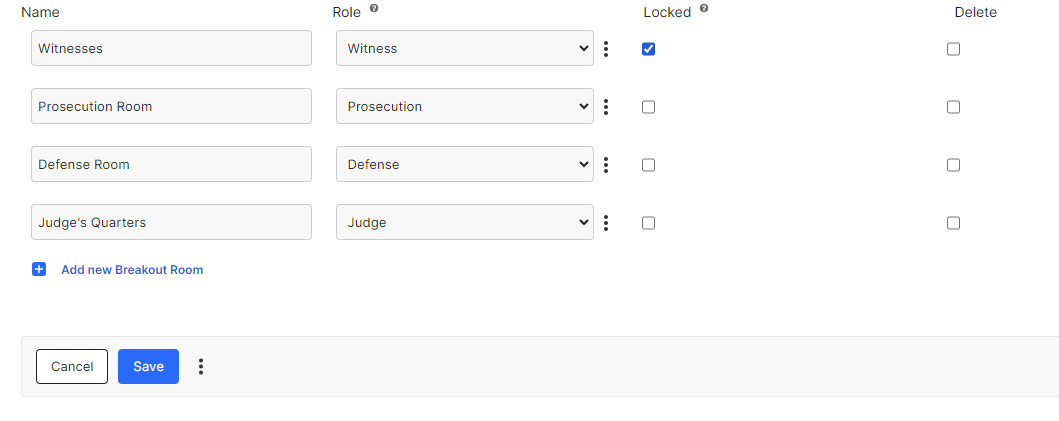The image size is (1059, 421).
Task: Open the Prosecution role dropdown
Action: click(x=464, y=107)
